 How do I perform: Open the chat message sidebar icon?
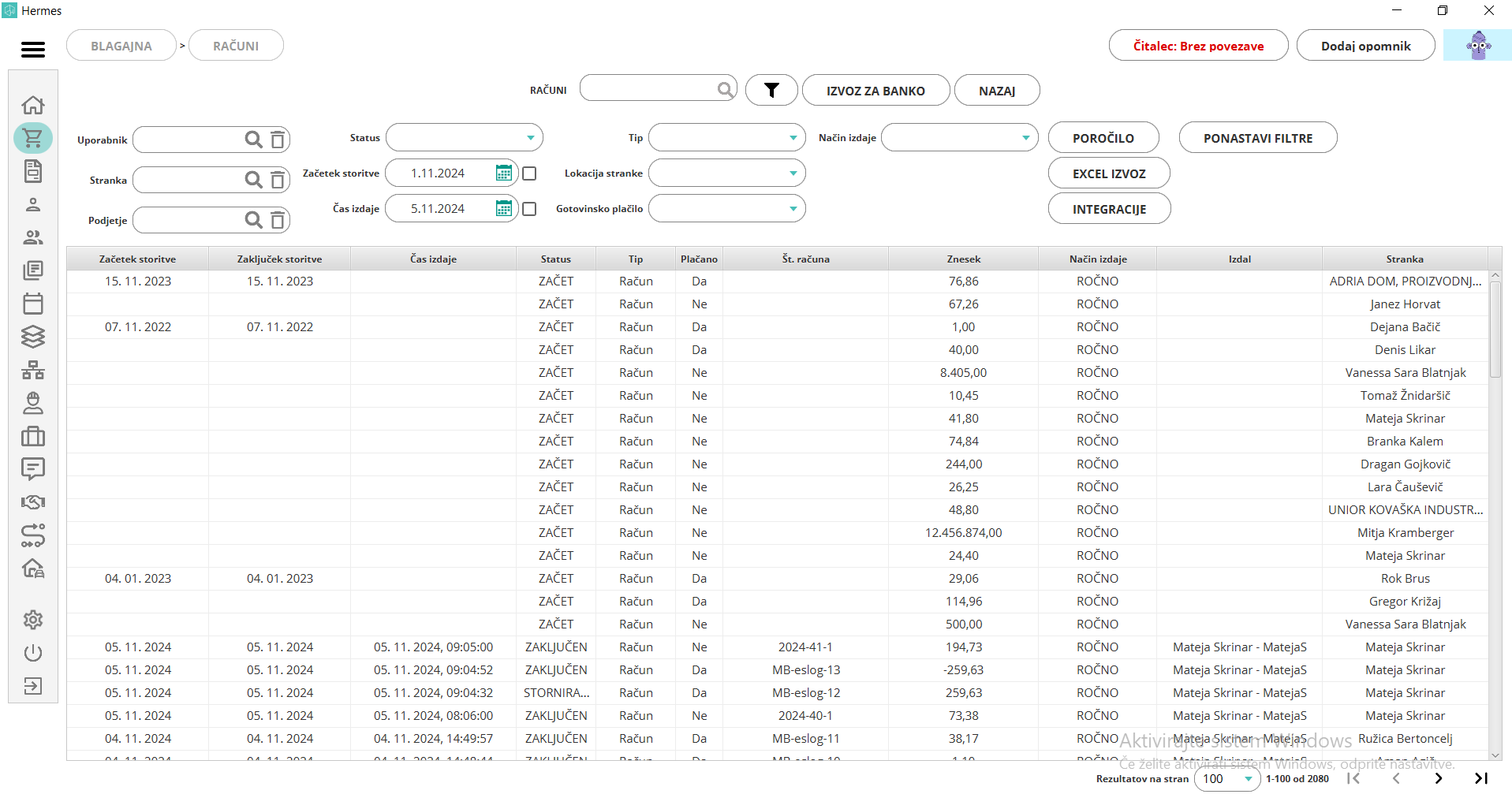pos(33,469)
